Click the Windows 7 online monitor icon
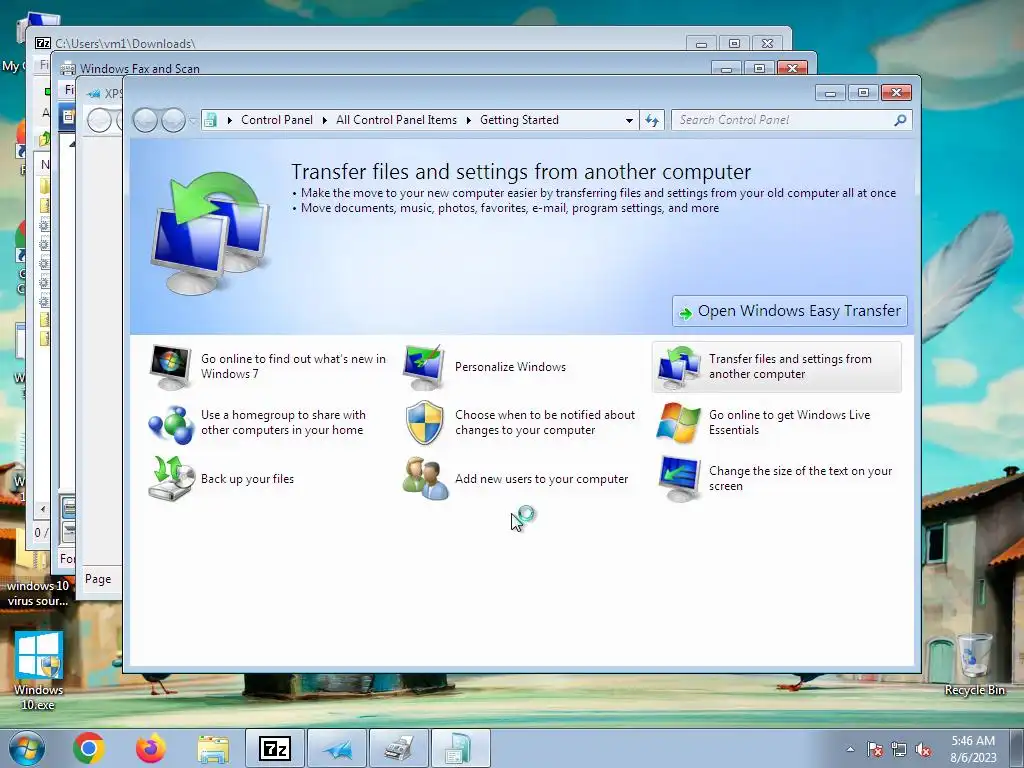 [x=170, y=366]
